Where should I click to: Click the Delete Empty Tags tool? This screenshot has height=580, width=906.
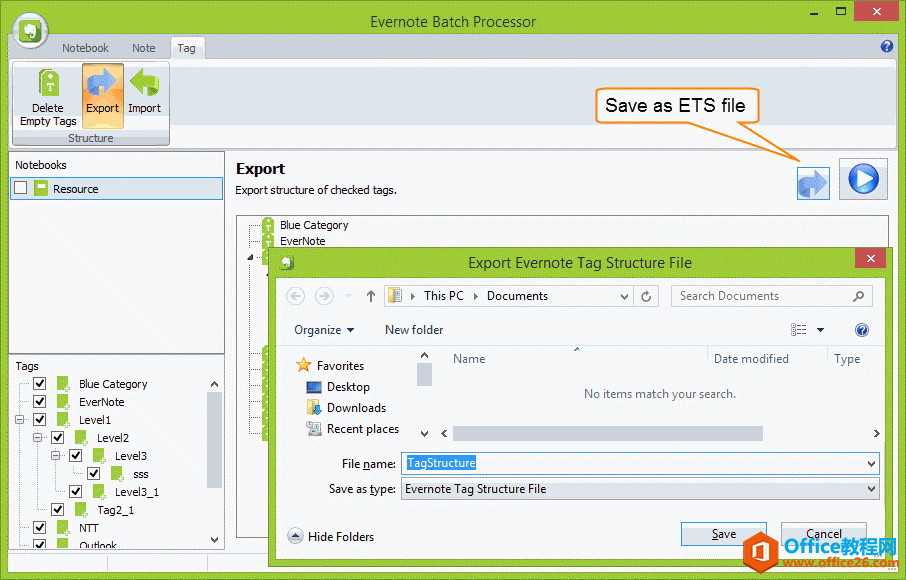[x=47, y=95]
